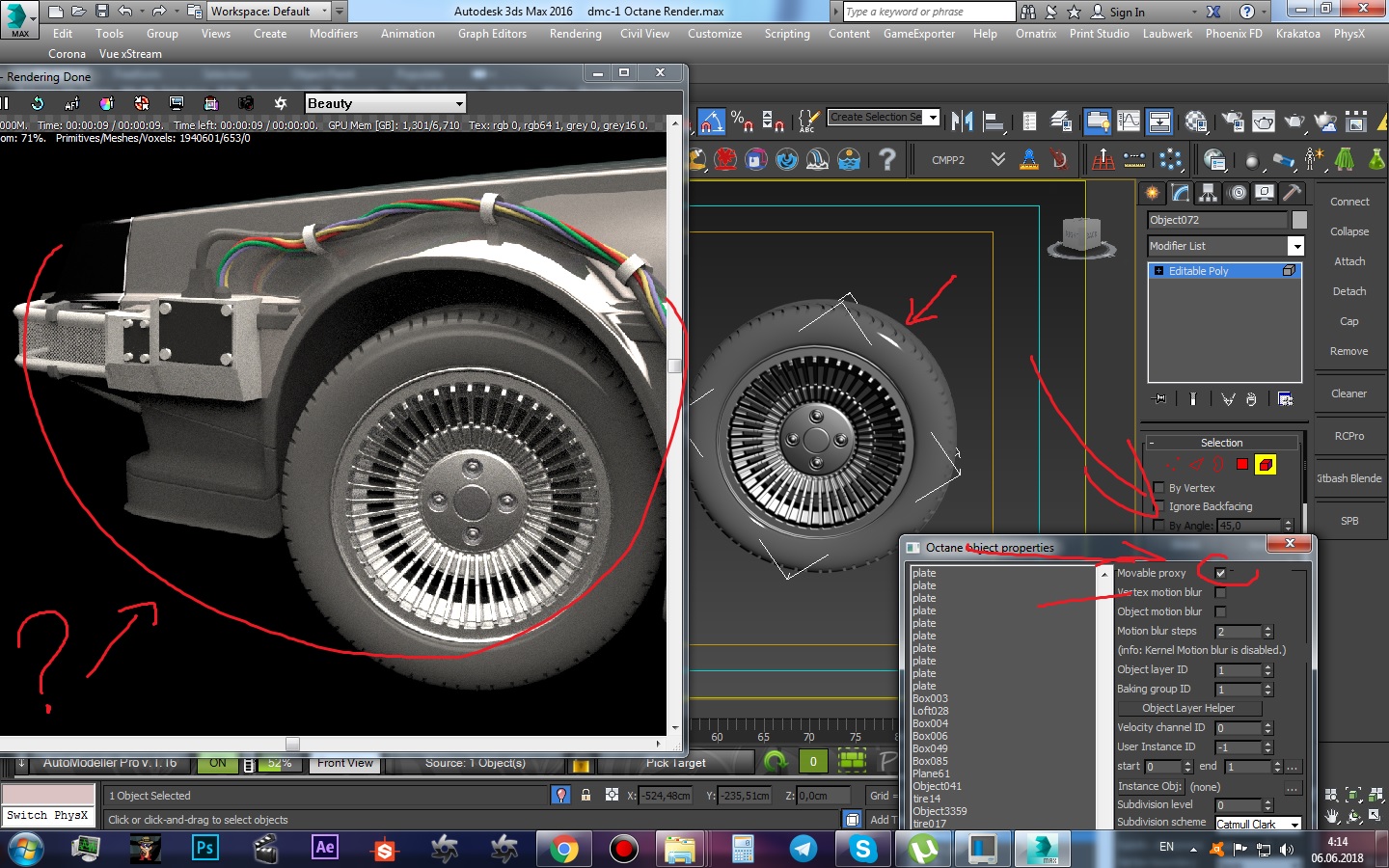Open the Beauty render pass dropdown
The height and width of the screenshot is (868, 1389).
[x=458, y=103]
